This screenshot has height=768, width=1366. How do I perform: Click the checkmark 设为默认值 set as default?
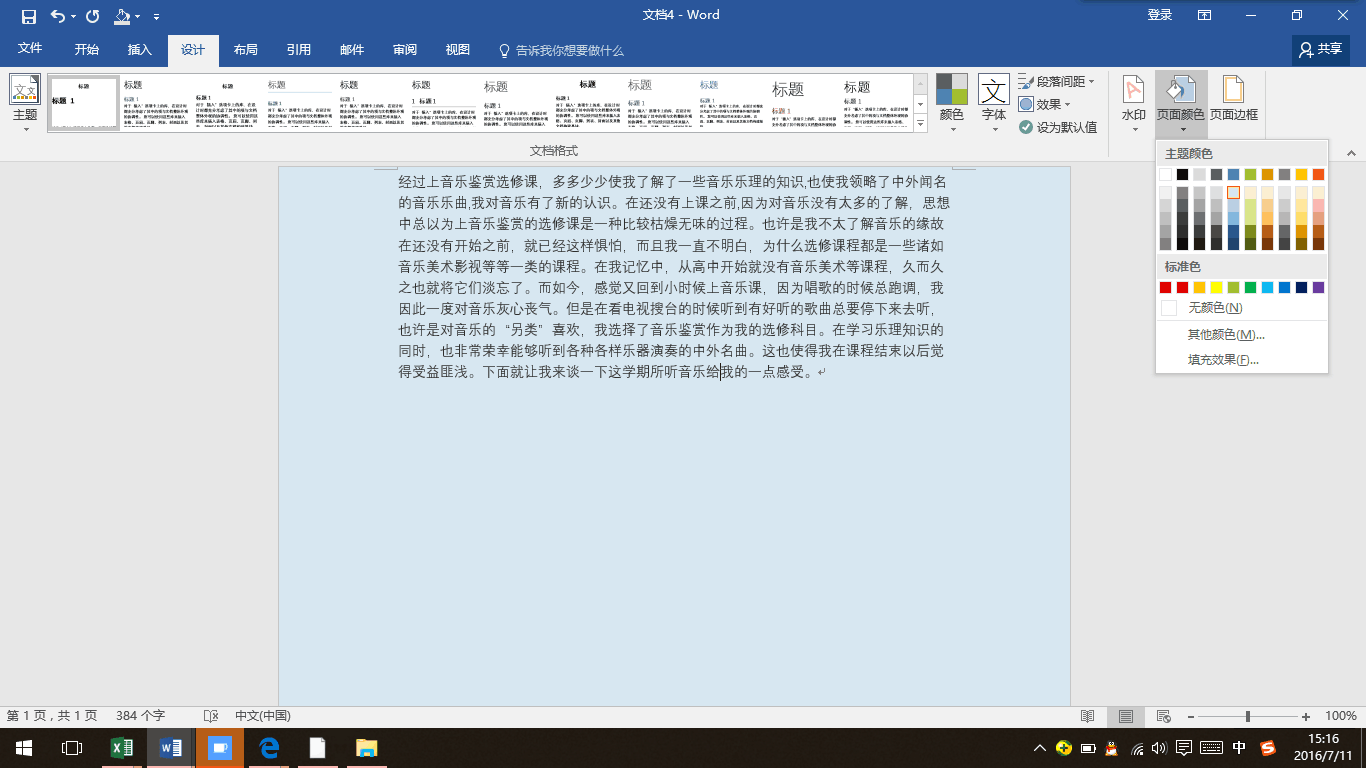pos(1058,127)
